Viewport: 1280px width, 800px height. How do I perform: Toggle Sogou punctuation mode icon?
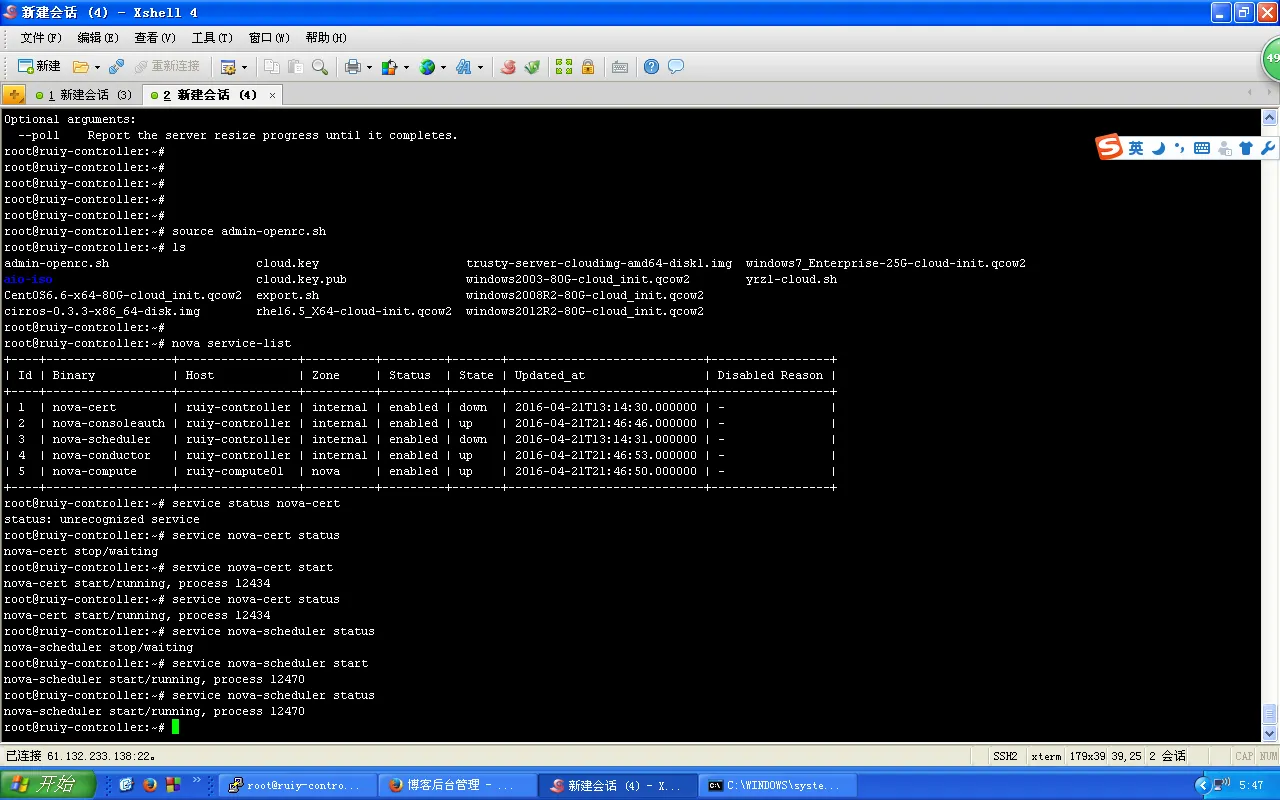tap(1180, 148)
